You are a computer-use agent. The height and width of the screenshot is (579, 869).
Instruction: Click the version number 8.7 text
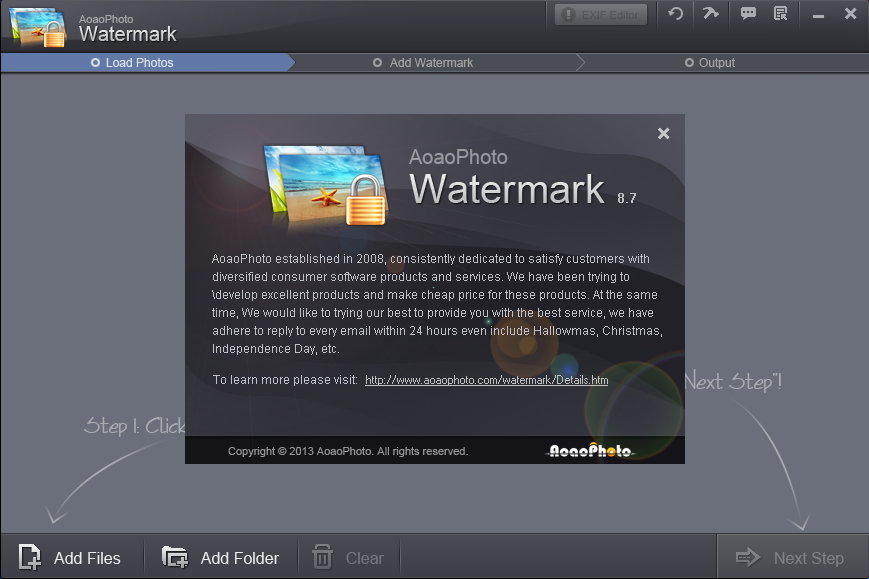coord(627,198)
